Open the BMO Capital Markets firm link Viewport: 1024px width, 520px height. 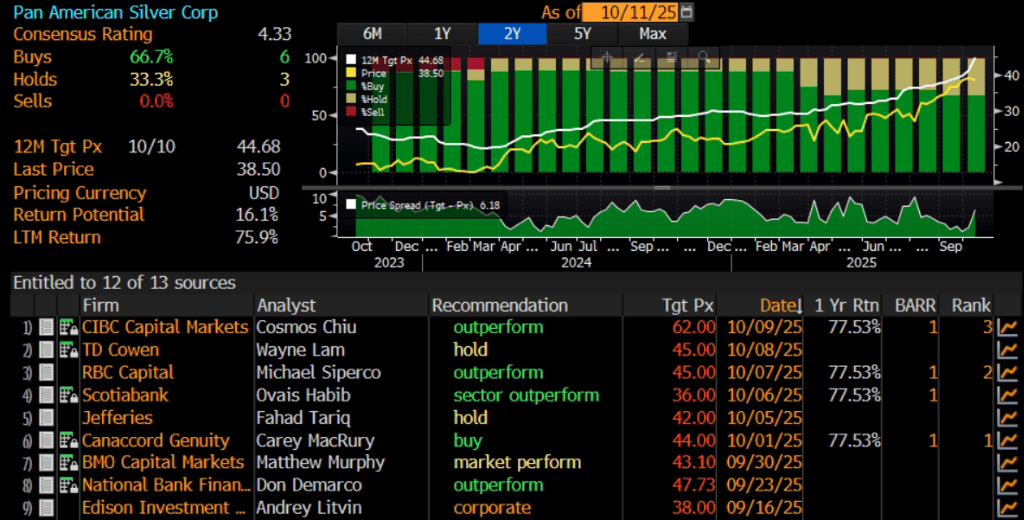click(x=163, y=463)
